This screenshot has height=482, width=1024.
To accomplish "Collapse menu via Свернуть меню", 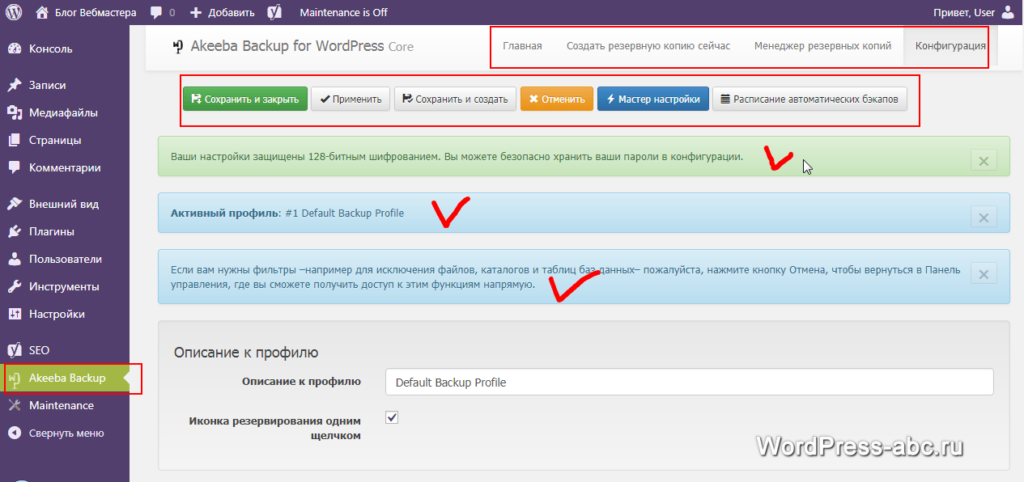I will coord(65,433).
